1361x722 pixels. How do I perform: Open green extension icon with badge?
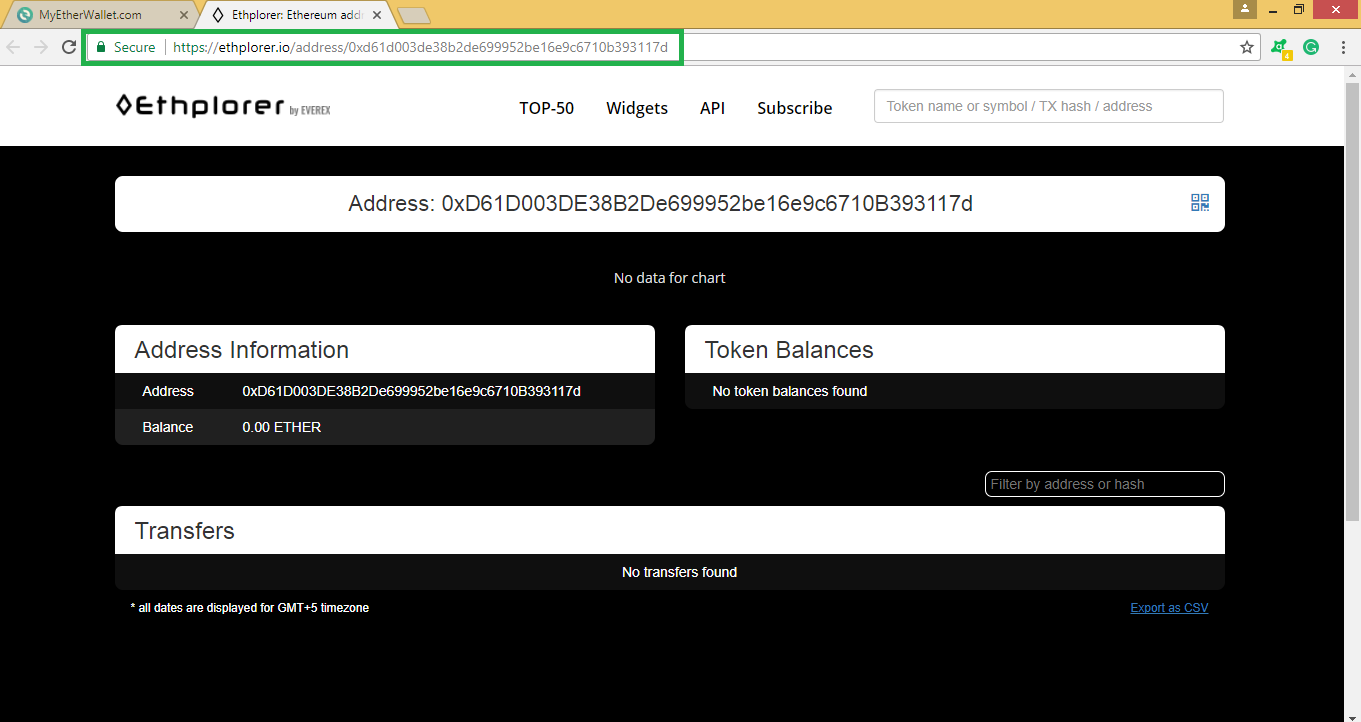[x=1280, y=48]
